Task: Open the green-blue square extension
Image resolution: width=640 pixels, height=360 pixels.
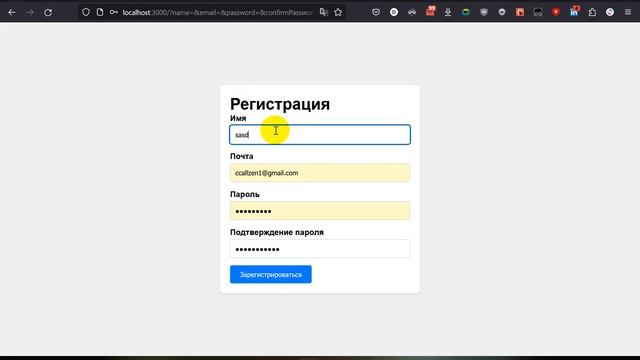Action: click(x=466, y=12)
